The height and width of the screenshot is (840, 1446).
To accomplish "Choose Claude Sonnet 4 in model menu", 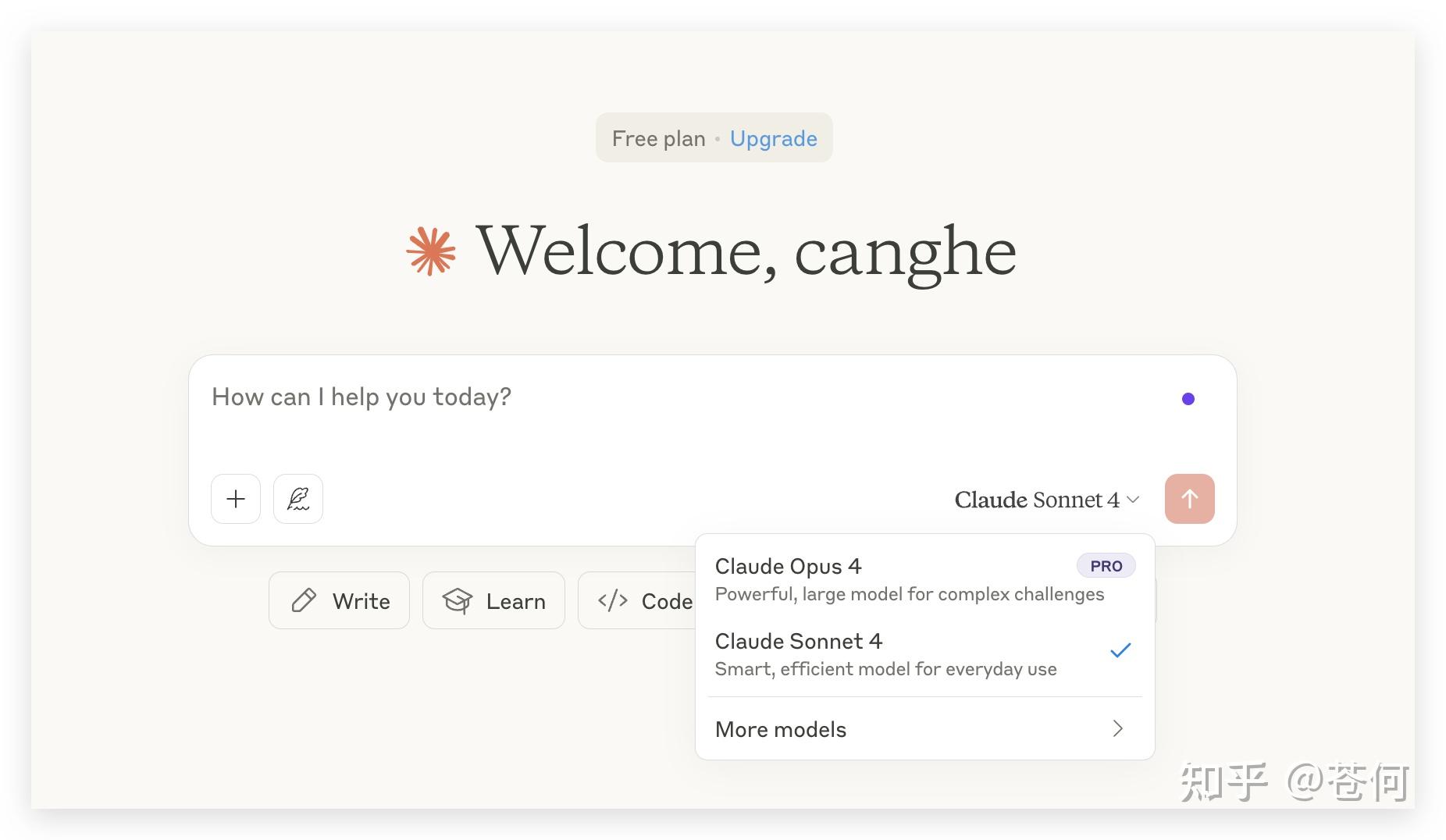I will coord(799,642).
